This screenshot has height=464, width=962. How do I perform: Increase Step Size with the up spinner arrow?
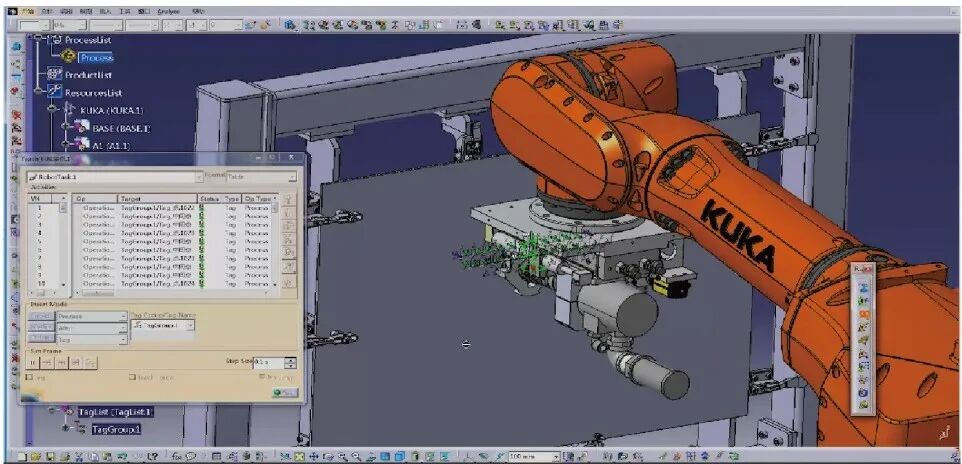pyautogui.click(x=290, y=360)
